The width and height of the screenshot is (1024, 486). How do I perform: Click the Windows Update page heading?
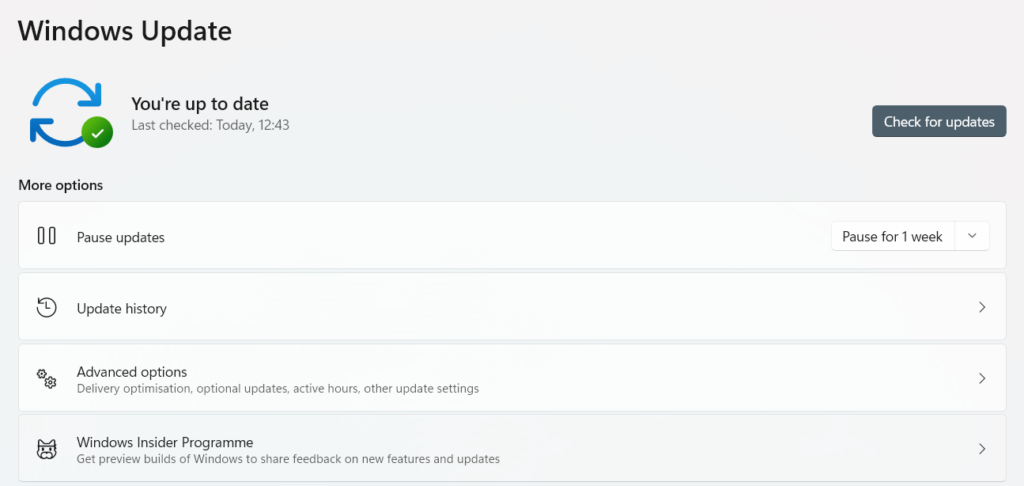125,31
